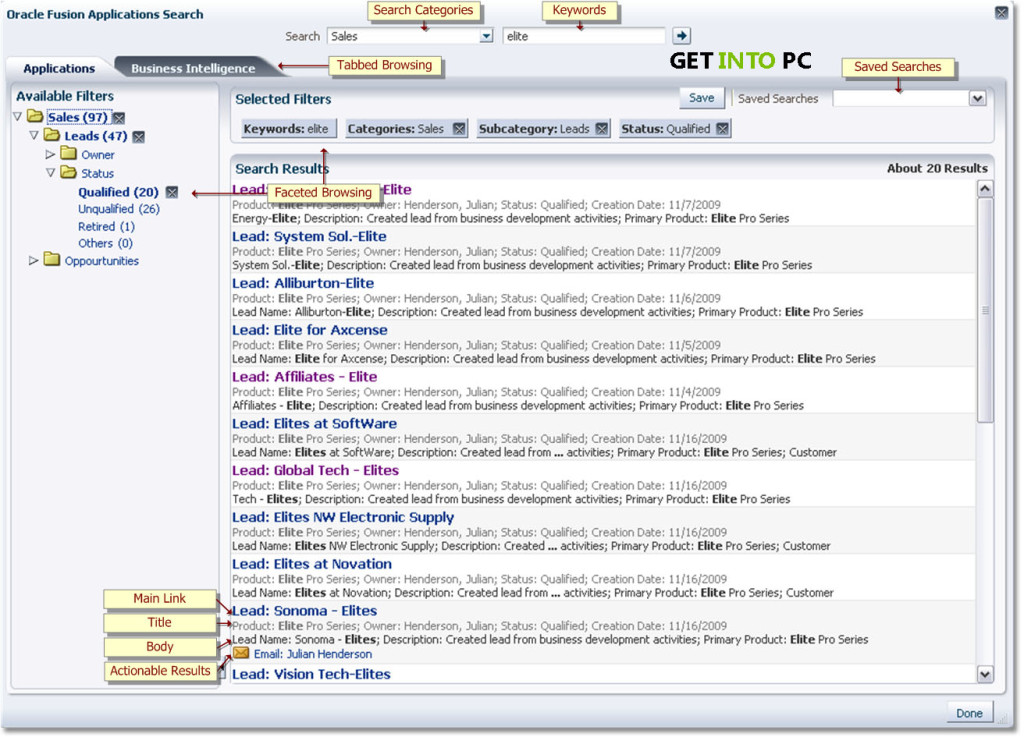Click the Save button for the search
The image size is (1024, 737).
point(702,98)
